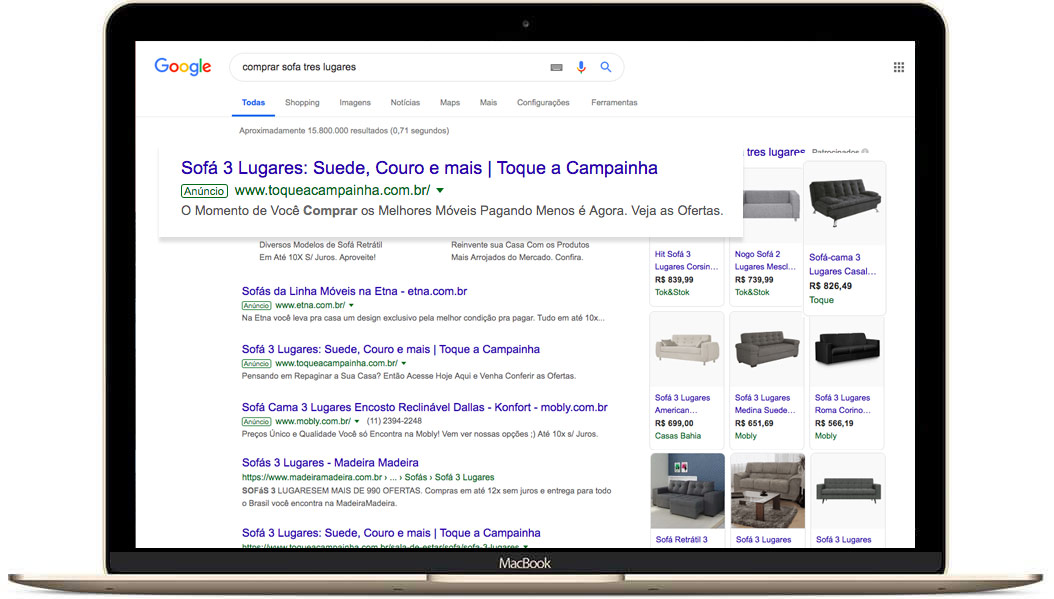Open the on-screen keyboard icon in search box
This screenshot has height=599, width=1054.
556,67
